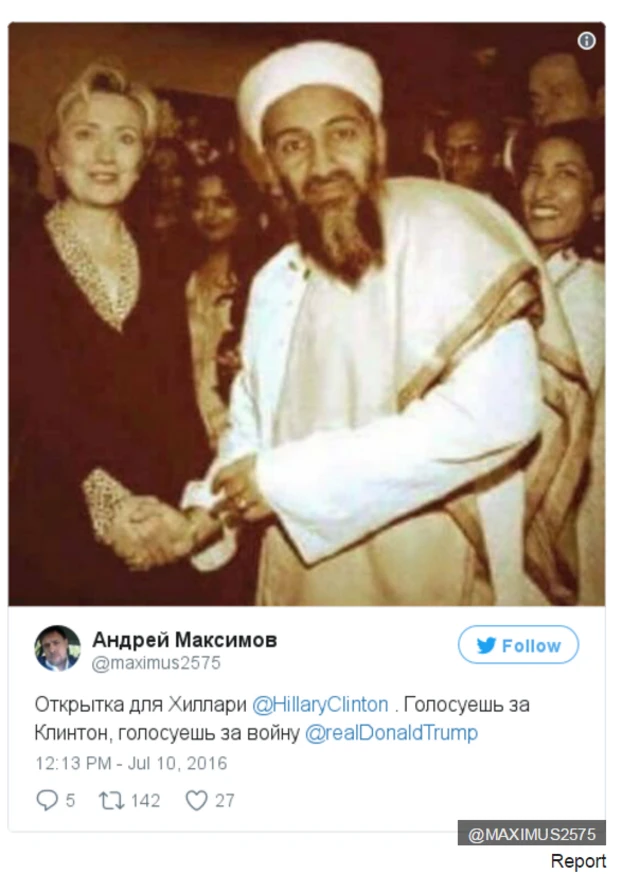The width and height of the screenshot is (640, 874).
Task: Open the @maximus2575 handle
Action: click(156, 663)
